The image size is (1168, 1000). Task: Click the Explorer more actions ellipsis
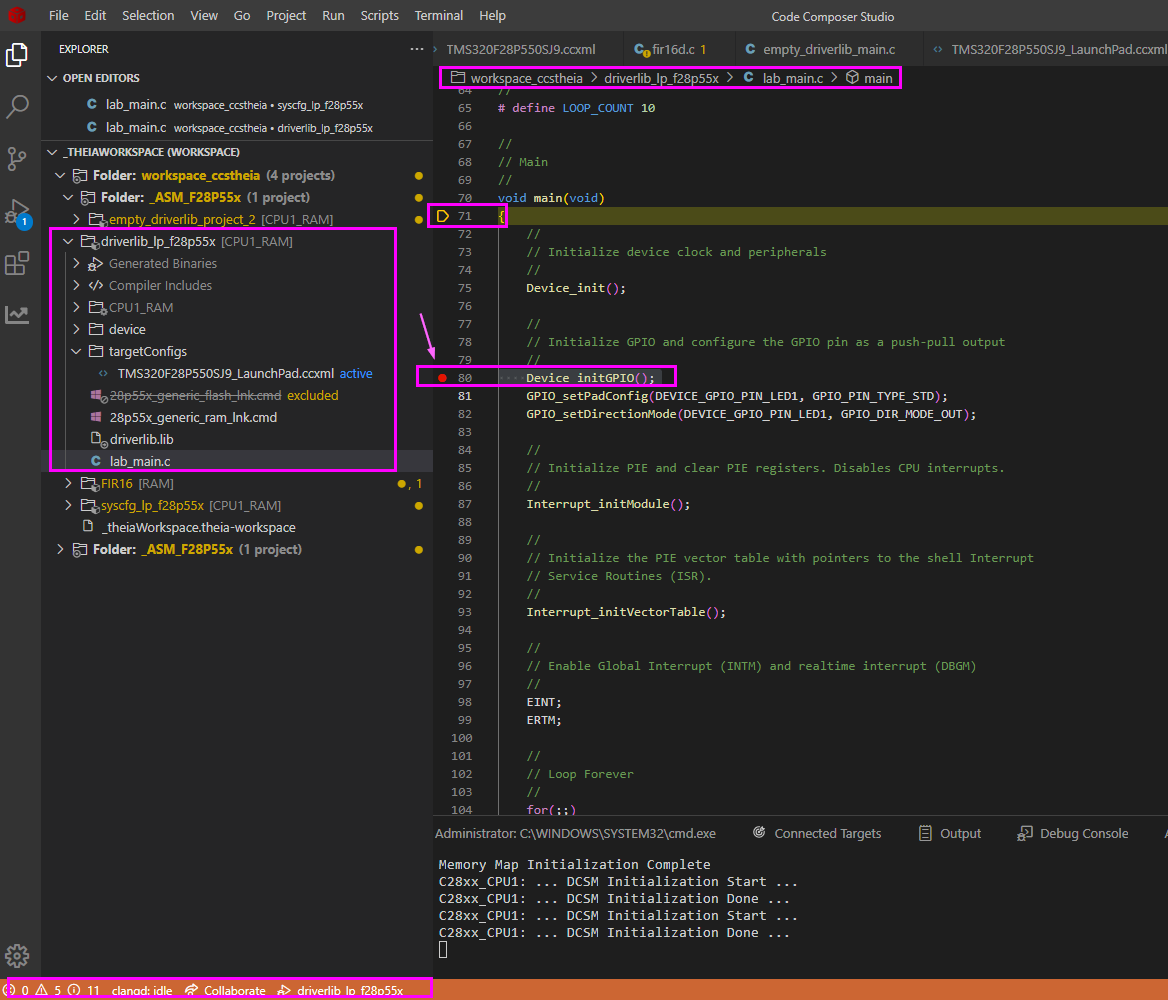tap(416, 49)
